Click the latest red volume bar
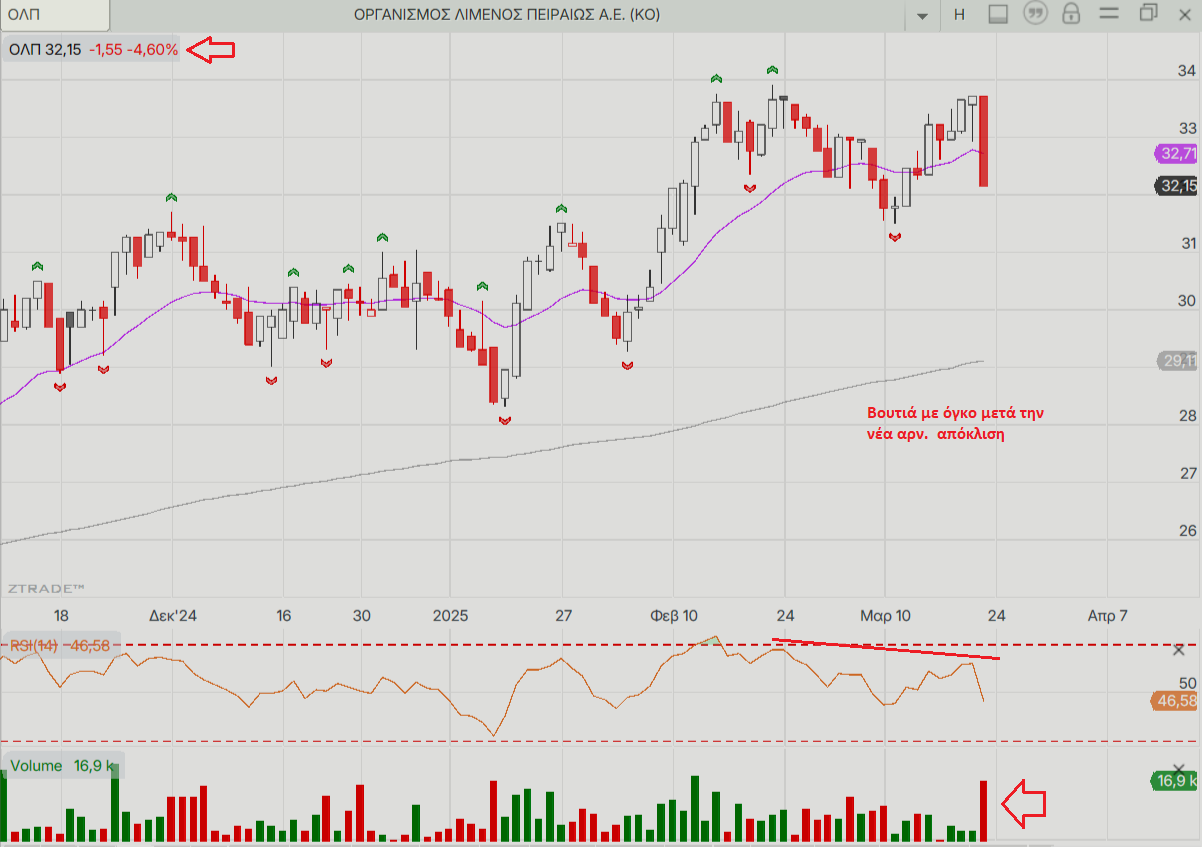The image size is (1202, 847). point(984,811)
